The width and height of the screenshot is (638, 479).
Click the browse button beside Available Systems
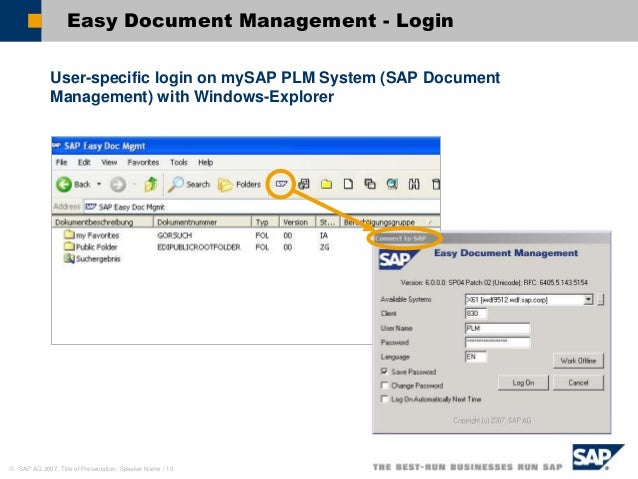(x=601, y=300)
